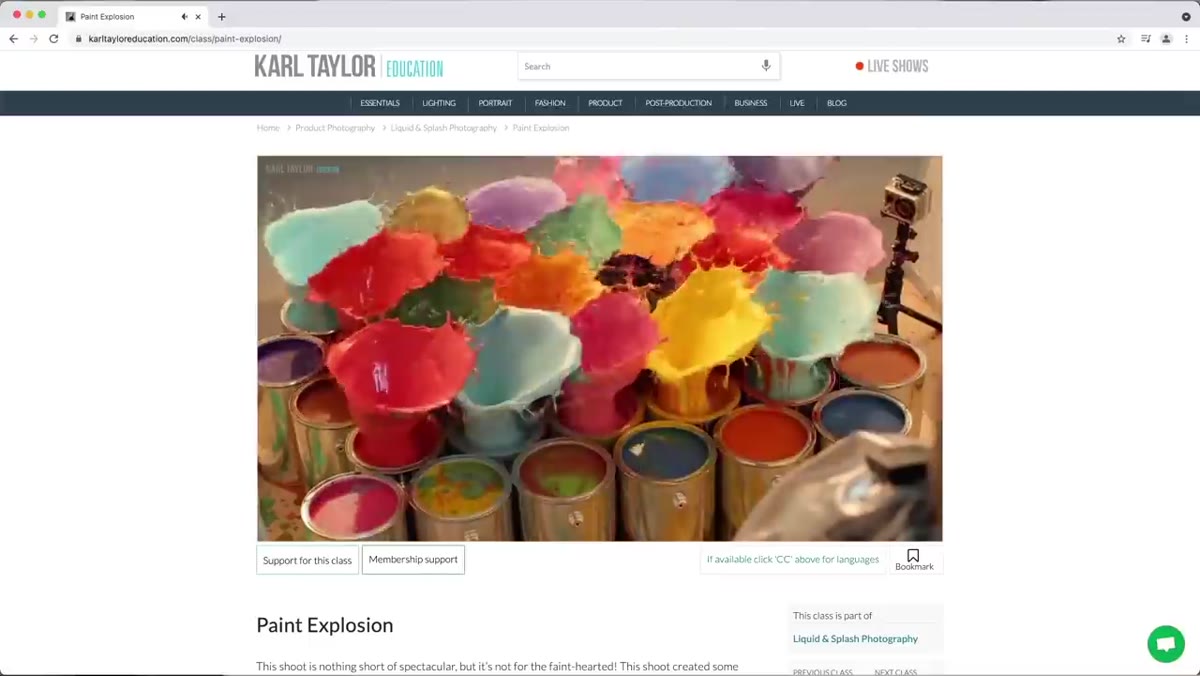
Task: Click the 'This class is part of' text
Action: click(832, 616)
